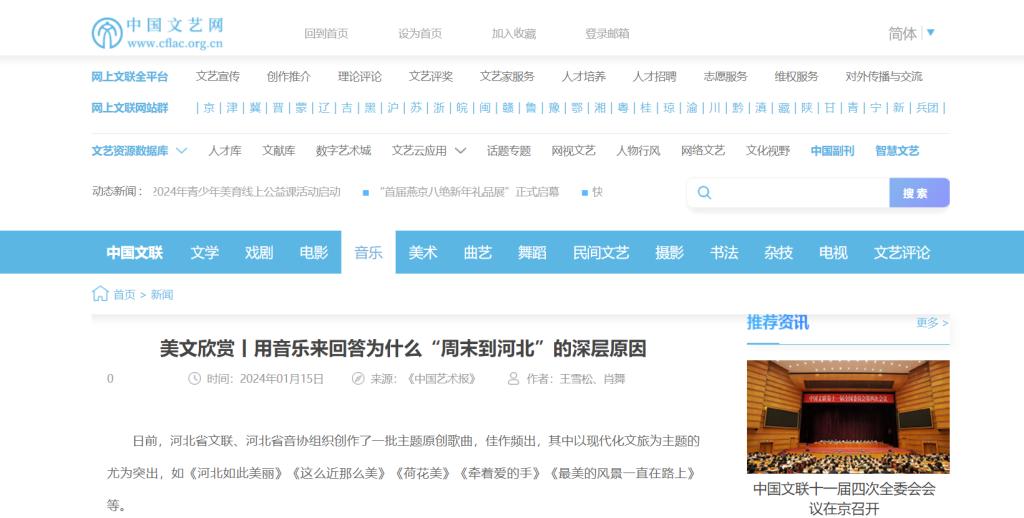Open the 简体 language dropdown arrow
The height and width of the screenshot is (518, 1024).
(x=930, y=33)
